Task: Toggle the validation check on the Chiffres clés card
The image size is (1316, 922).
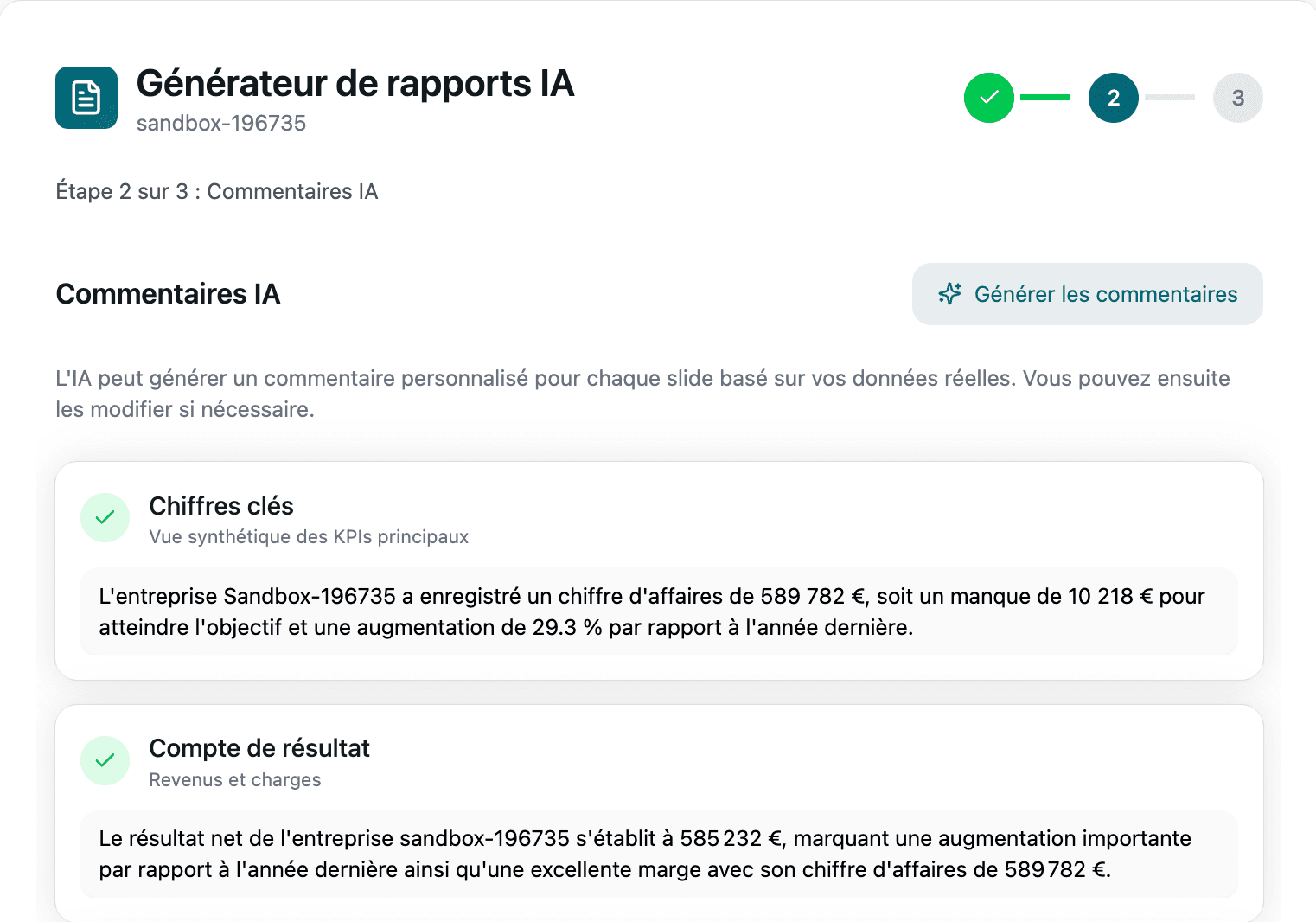Action: (105, 517)
